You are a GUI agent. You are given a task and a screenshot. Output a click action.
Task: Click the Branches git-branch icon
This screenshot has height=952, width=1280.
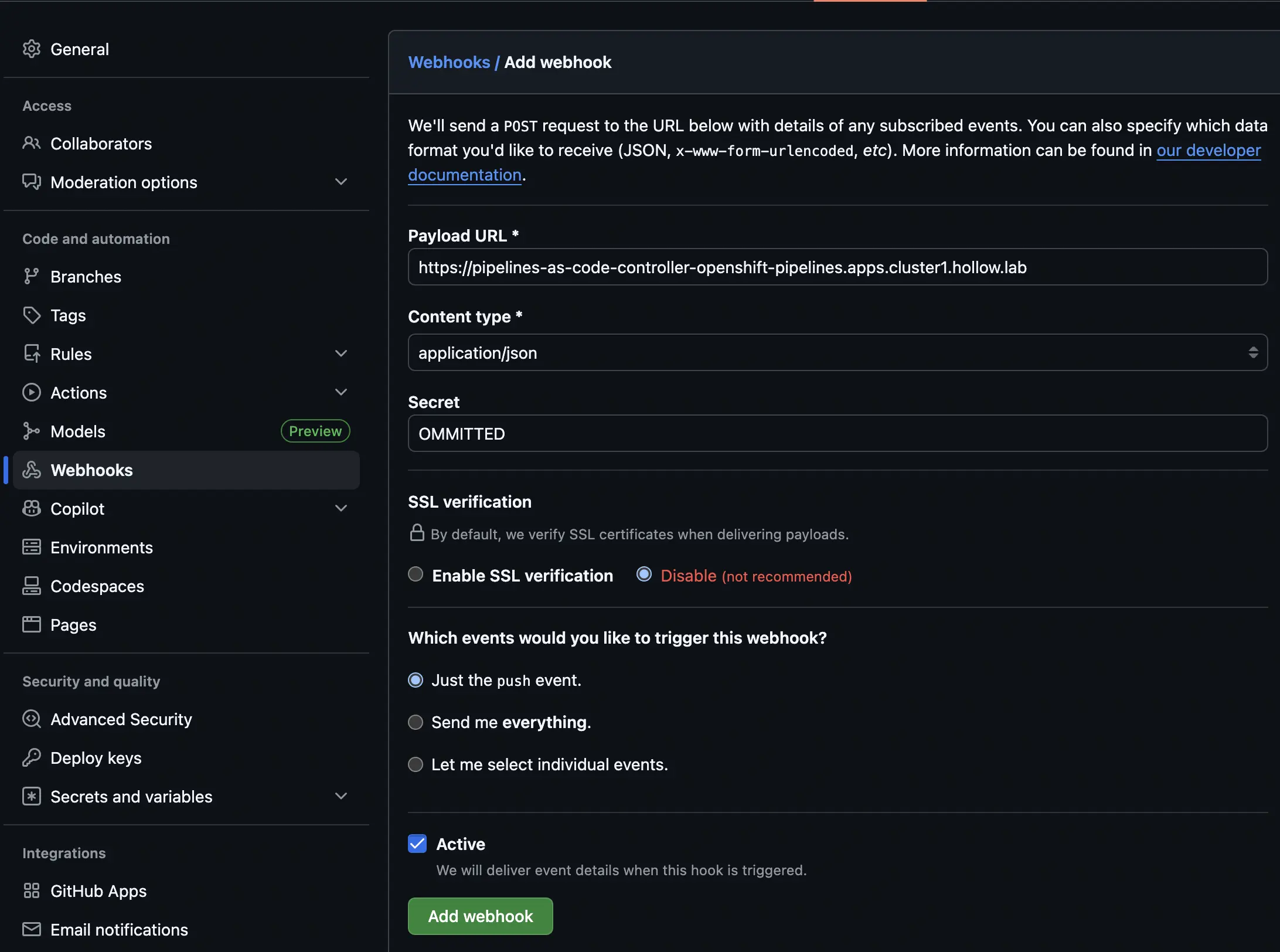coord(32,276)
